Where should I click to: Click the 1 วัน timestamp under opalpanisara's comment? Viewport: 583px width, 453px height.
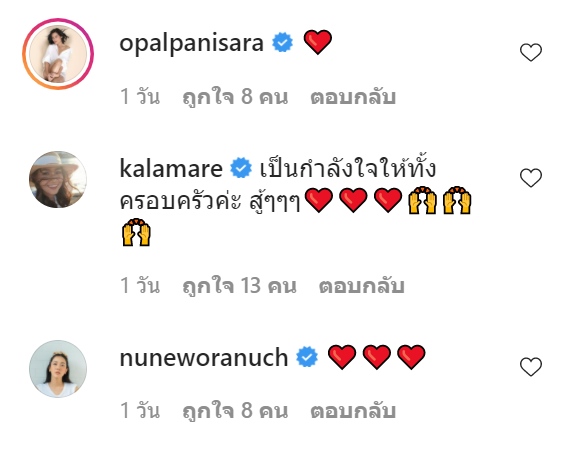140,97
